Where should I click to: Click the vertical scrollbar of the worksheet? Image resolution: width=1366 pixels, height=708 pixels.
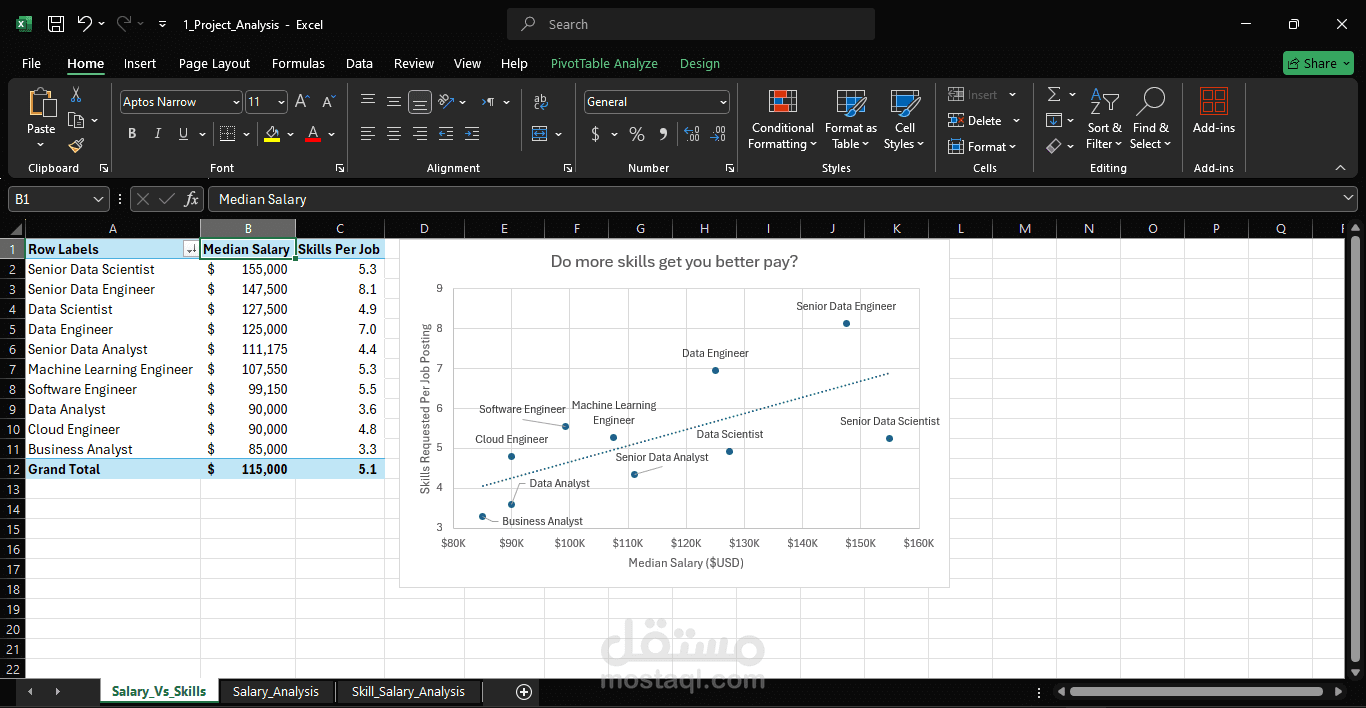coord(1355,448)
